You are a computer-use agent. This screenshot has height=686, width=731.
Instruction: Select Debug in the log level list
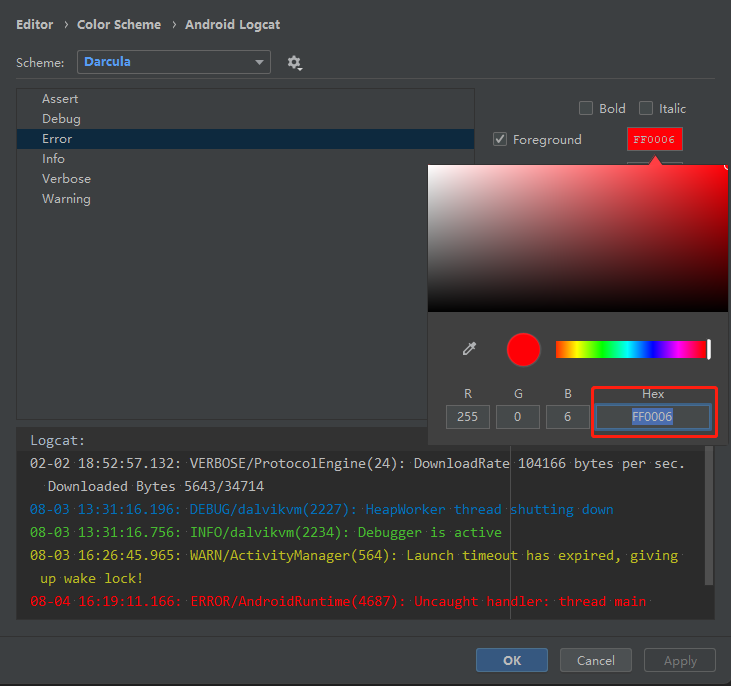245,119
